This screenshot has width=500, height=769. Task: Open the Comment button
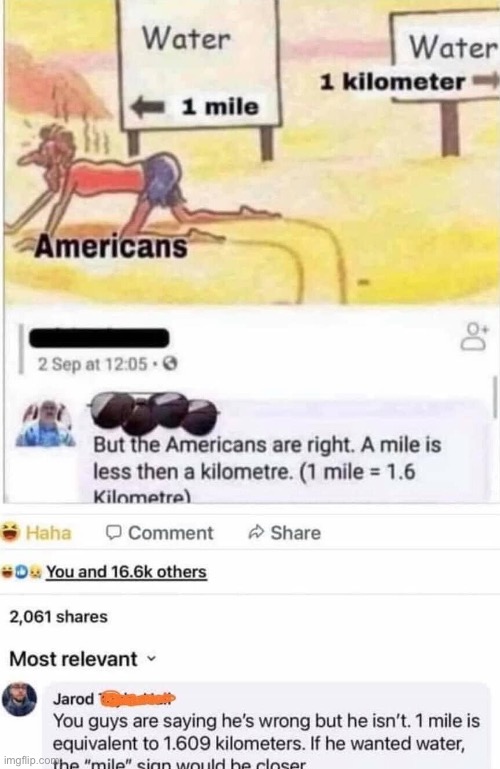click(159, 533)
